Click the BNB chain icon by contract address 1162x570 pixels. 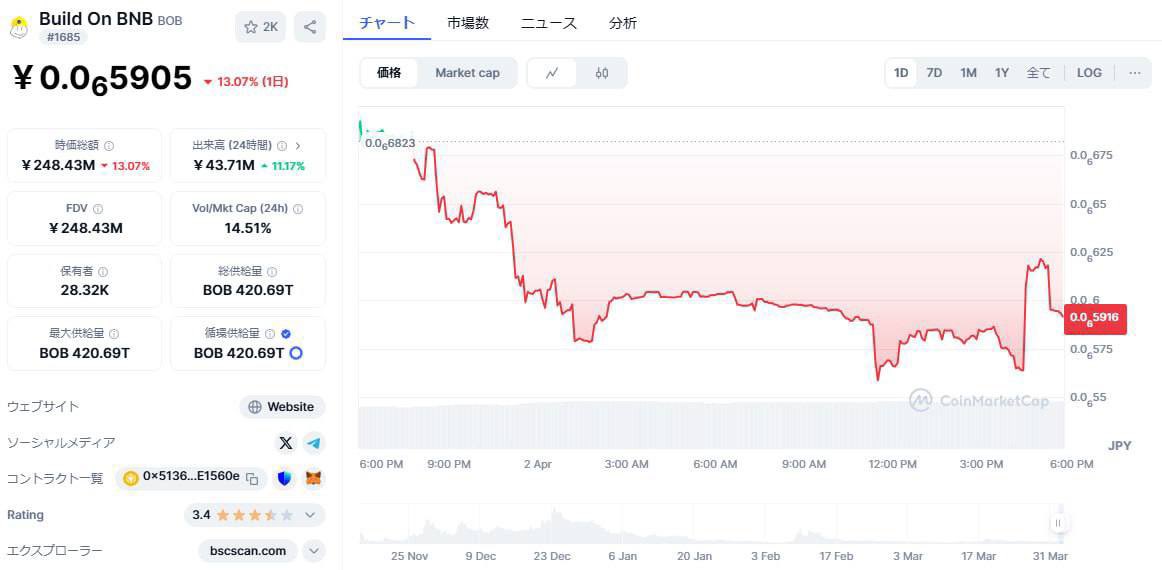point(131,479)
